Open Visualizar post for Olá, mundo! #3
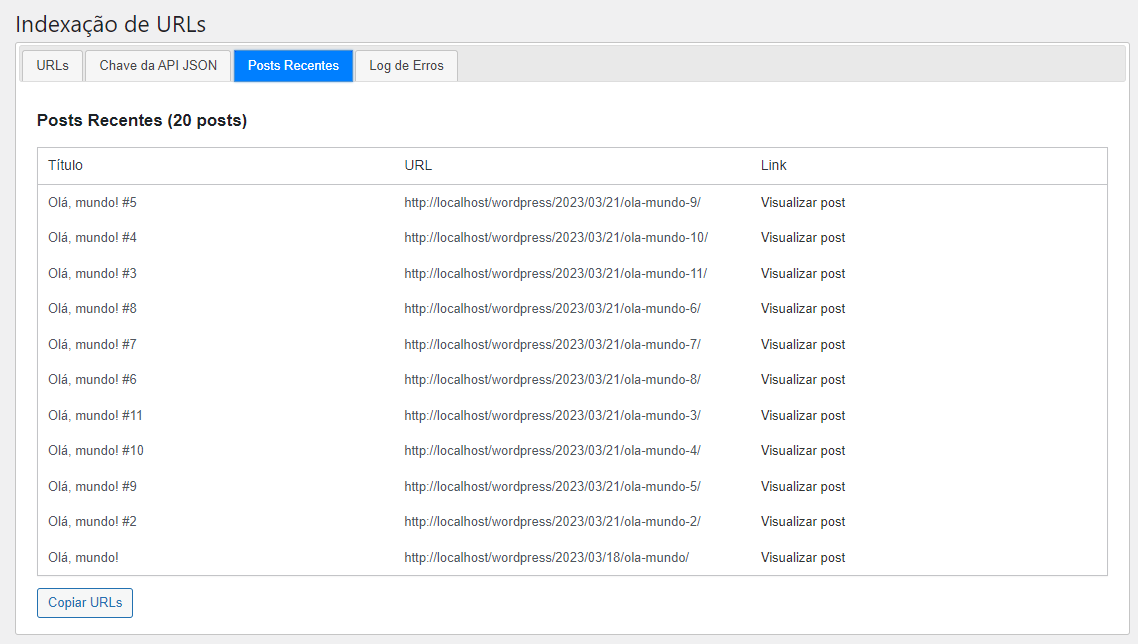1138x644 pixels. (803, 274)
